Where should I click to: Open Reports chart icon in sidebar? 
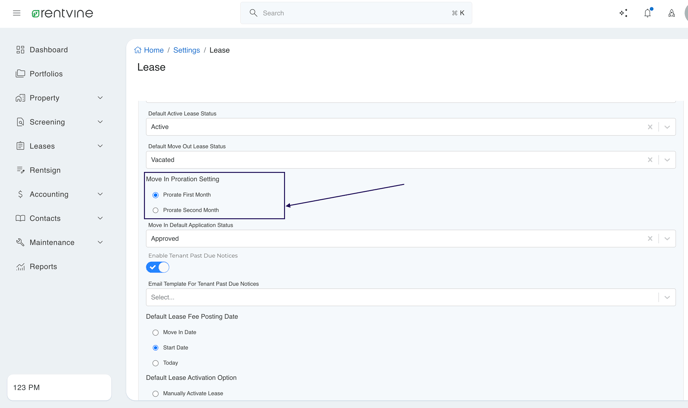click(x=20, y=266)
